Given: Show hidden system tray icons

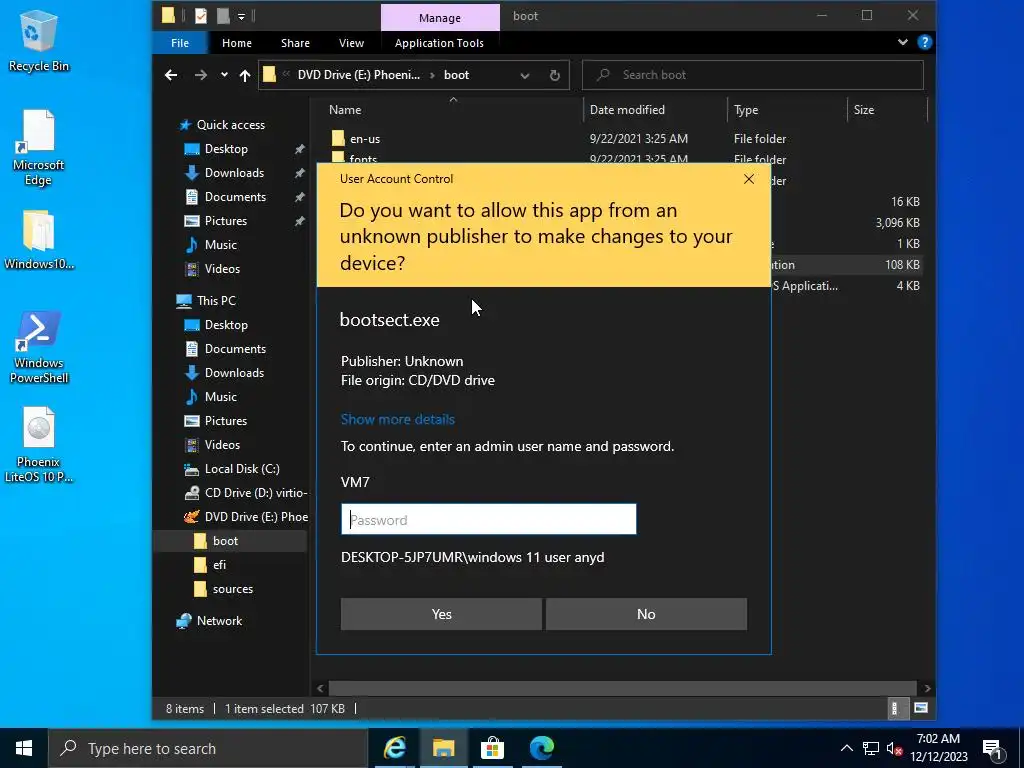Looking at the screenshot, I should coord(846,748).
